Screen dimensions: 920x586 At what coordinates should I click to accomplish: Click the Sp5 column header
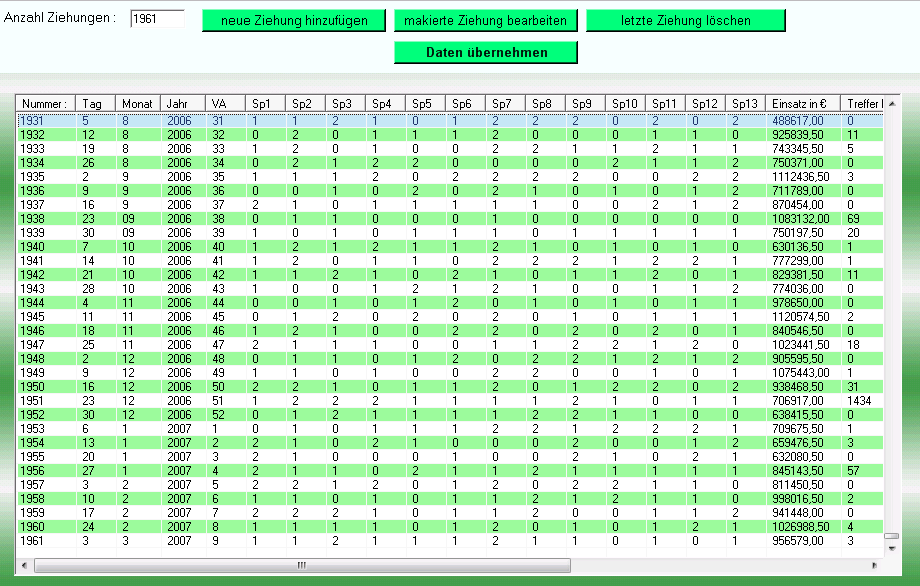tap(425, 104)
